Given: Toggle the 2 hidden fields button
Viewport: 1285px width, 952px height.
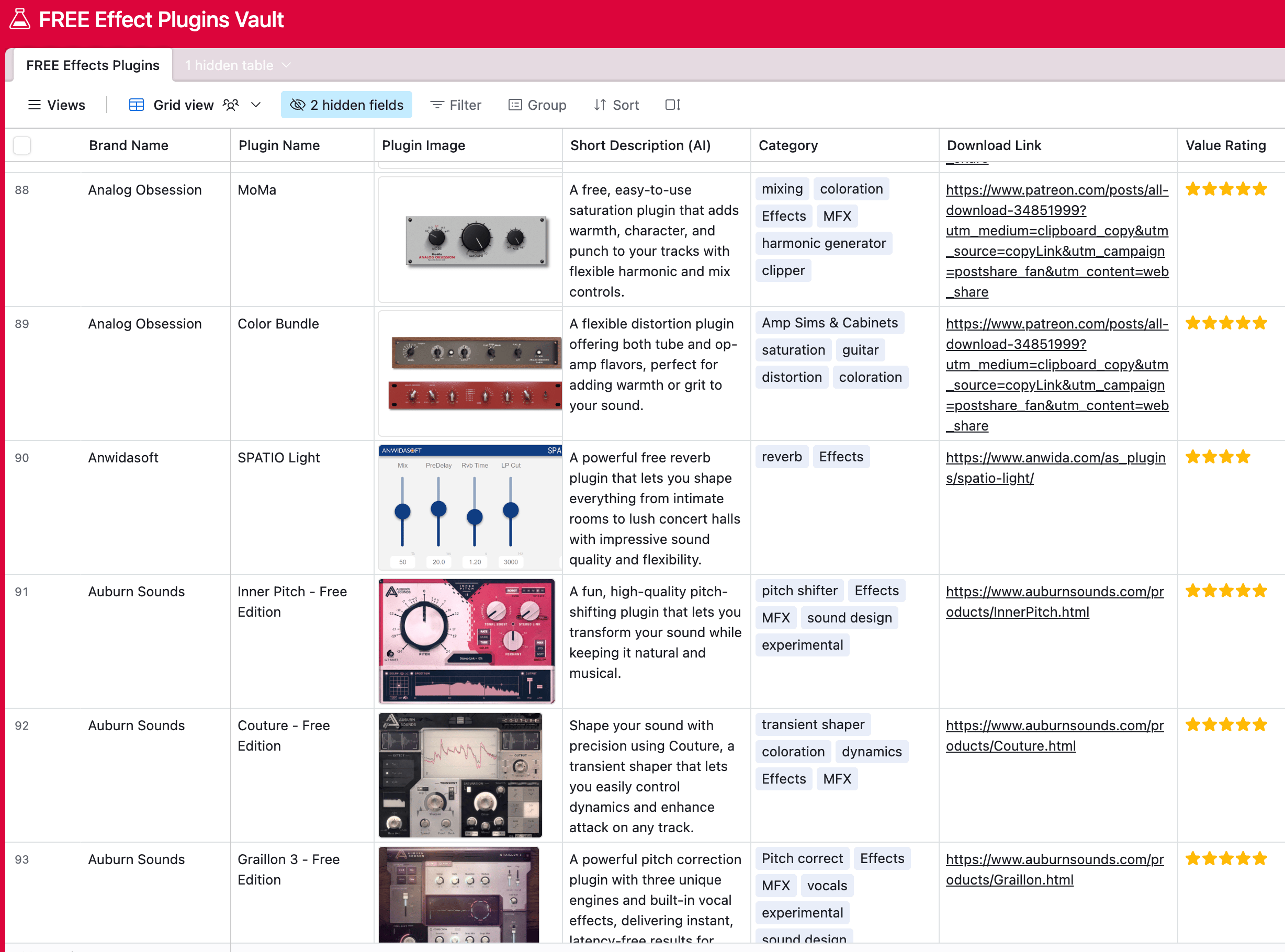Looking at the screenshot, I should click(x=346, y=105).
